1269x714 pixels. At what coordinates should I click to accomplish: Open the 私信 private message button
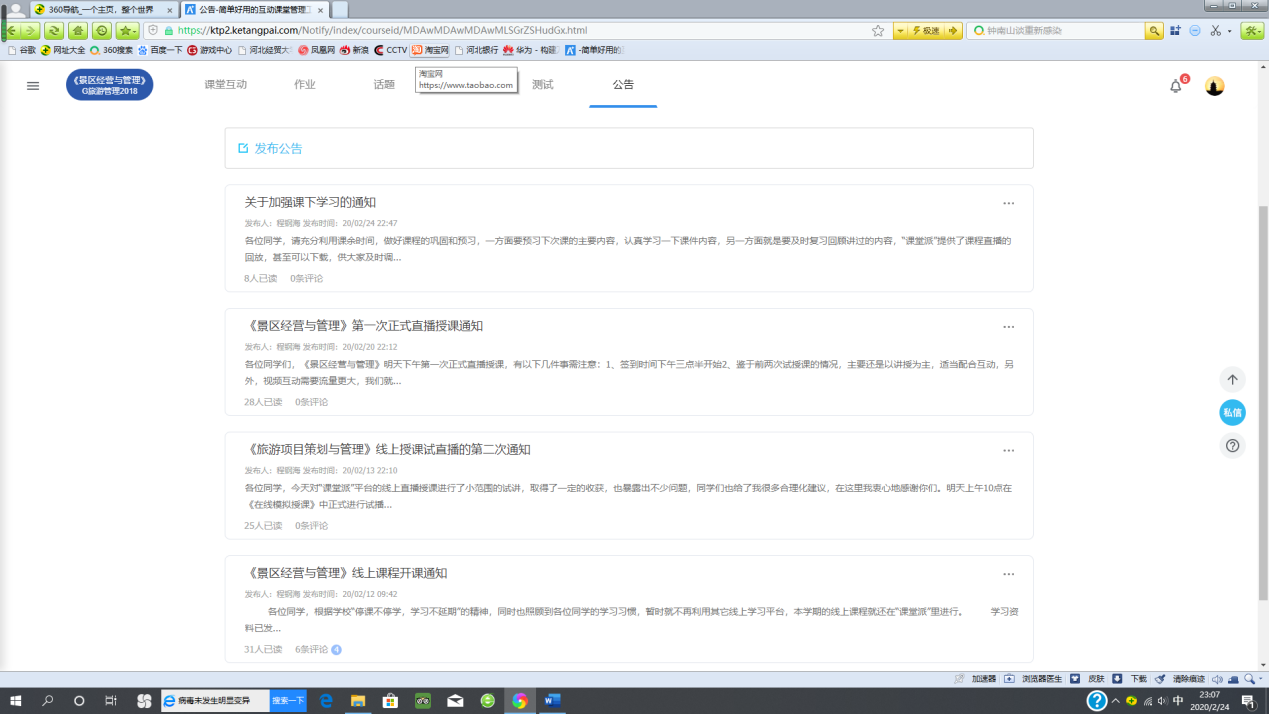pos(1232,412)
